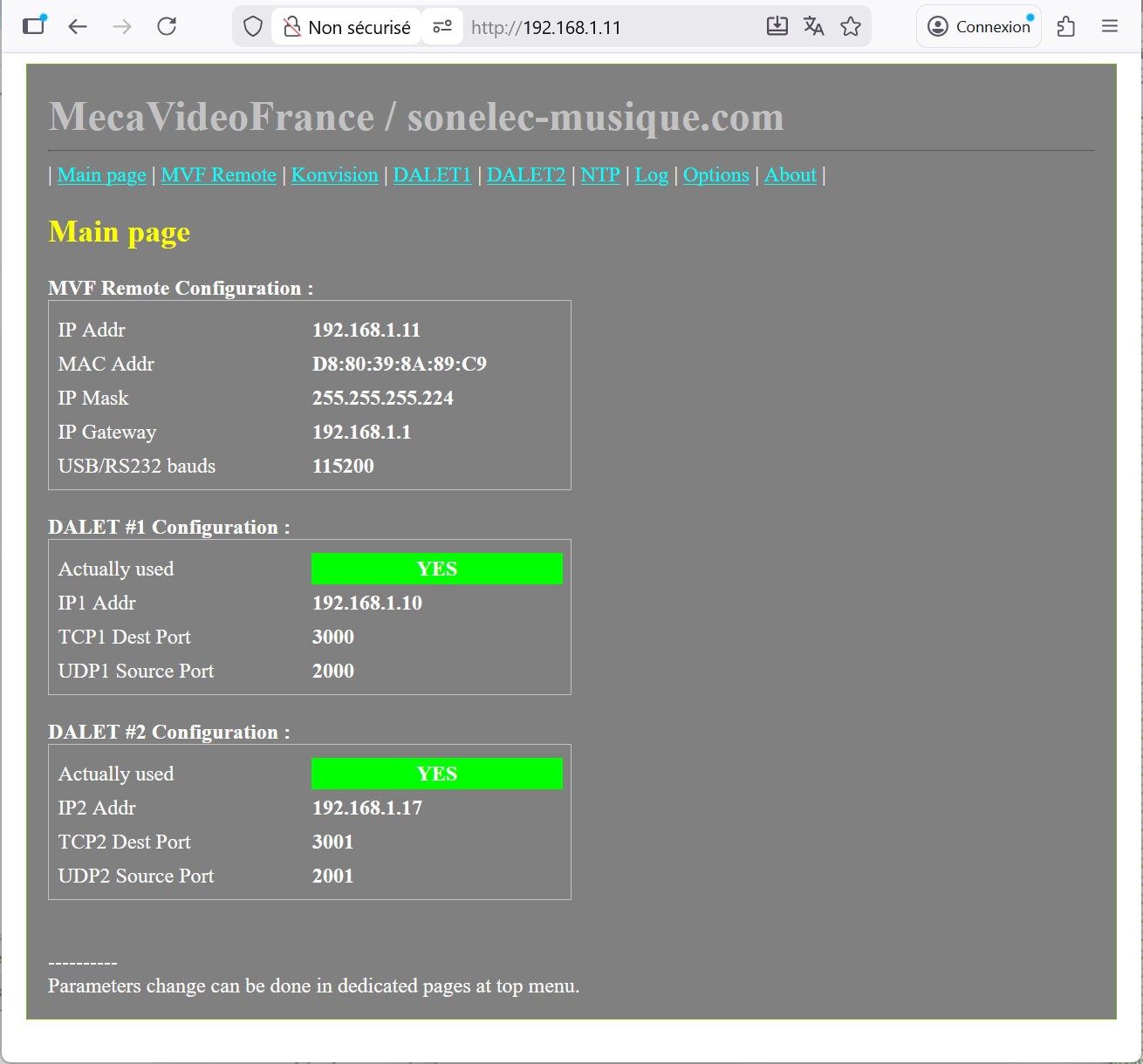Open the NTP settings link
Viewport: 1143px width, 1064px height.
600,175
